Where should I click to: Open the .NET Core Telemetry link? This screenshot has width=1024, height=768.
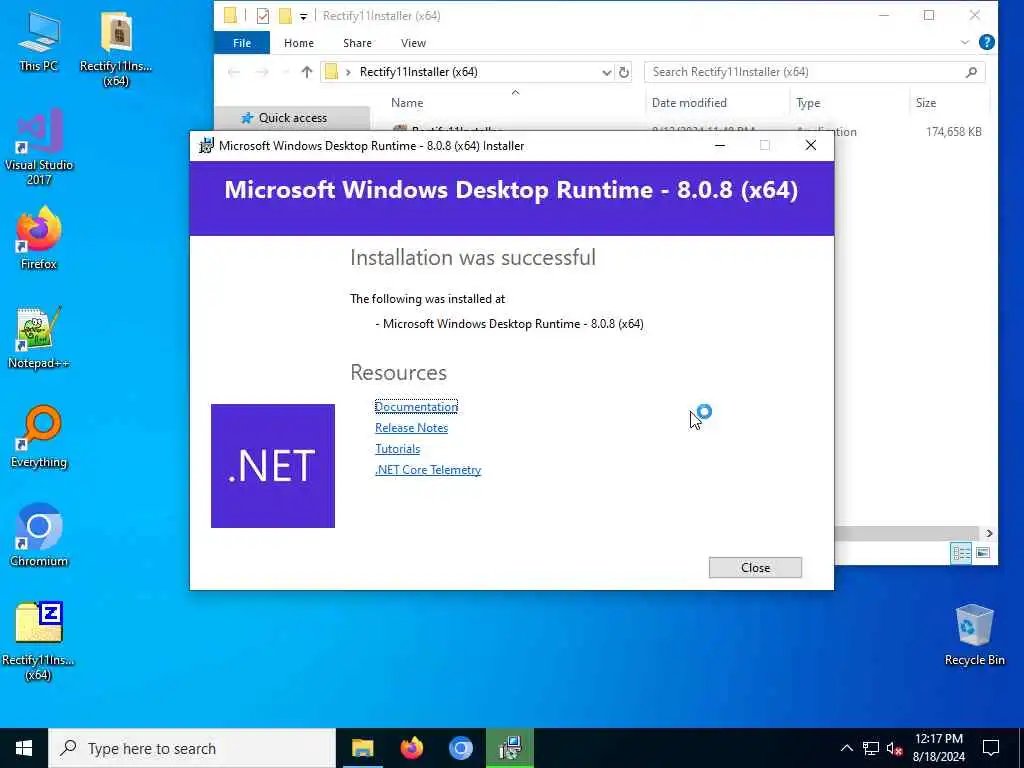click(x=428, y=470)
